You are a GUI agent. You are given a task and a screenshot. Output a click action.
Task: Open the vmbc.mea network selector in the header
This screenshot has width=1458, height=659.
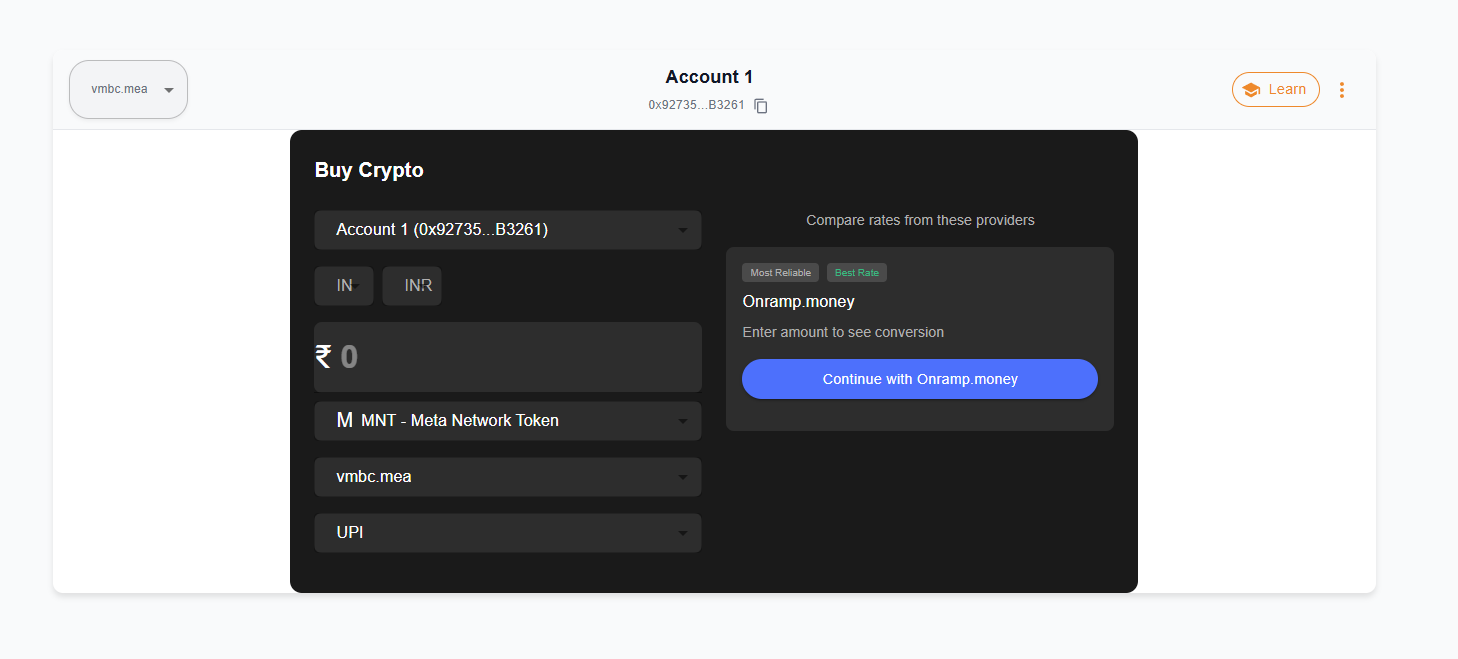(x=128, y=89)
